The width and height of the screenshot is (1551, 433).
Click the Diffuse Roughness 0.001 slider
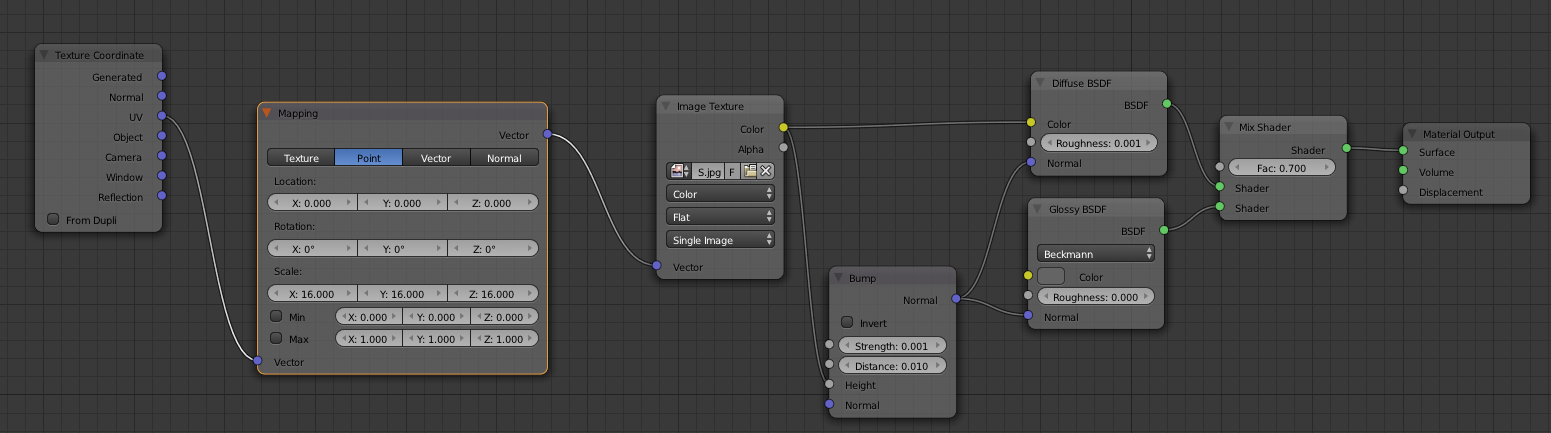pos(1098,143)
